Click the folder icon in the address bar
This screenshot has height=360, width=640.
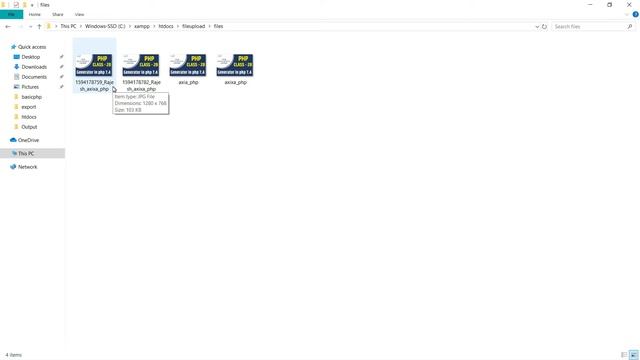(49, 26)
